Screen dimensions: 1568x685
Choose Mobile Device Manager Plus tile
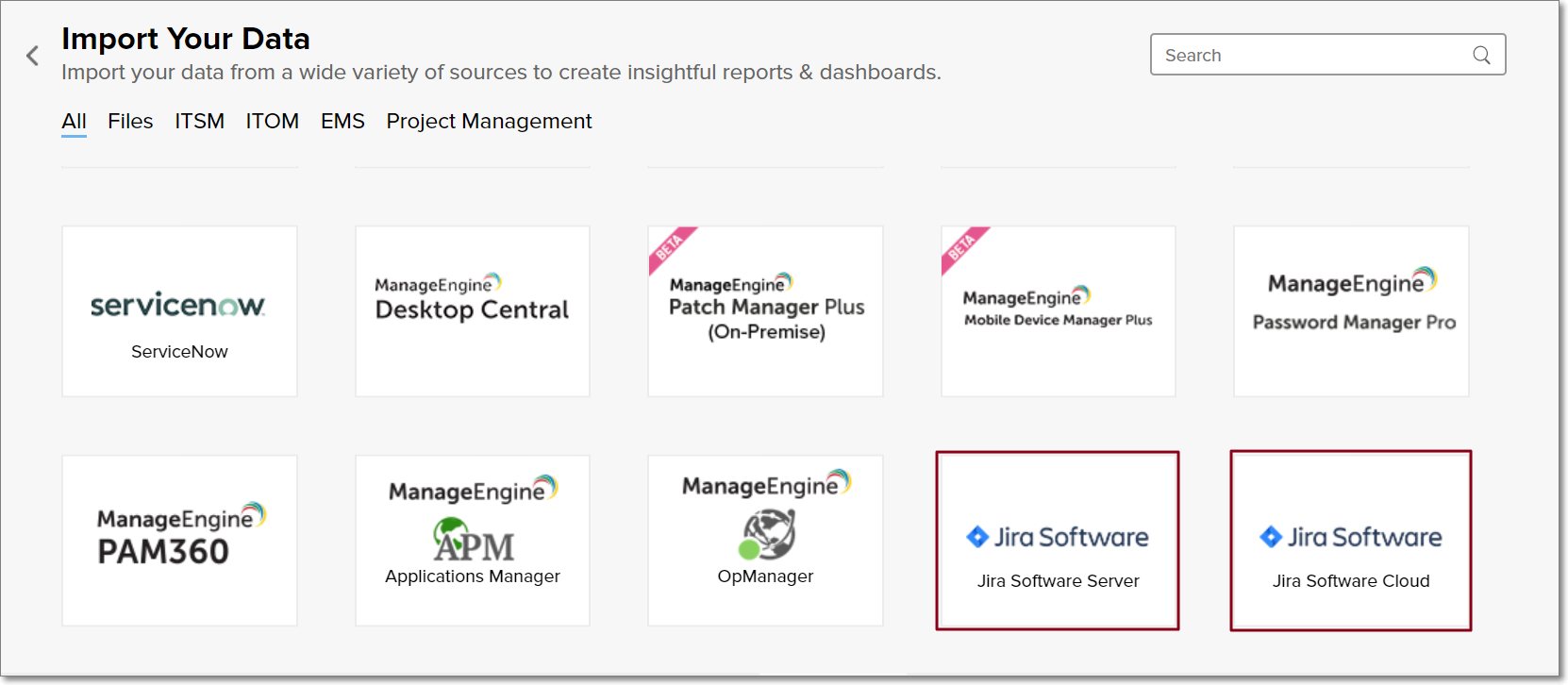click(1059, 311)
